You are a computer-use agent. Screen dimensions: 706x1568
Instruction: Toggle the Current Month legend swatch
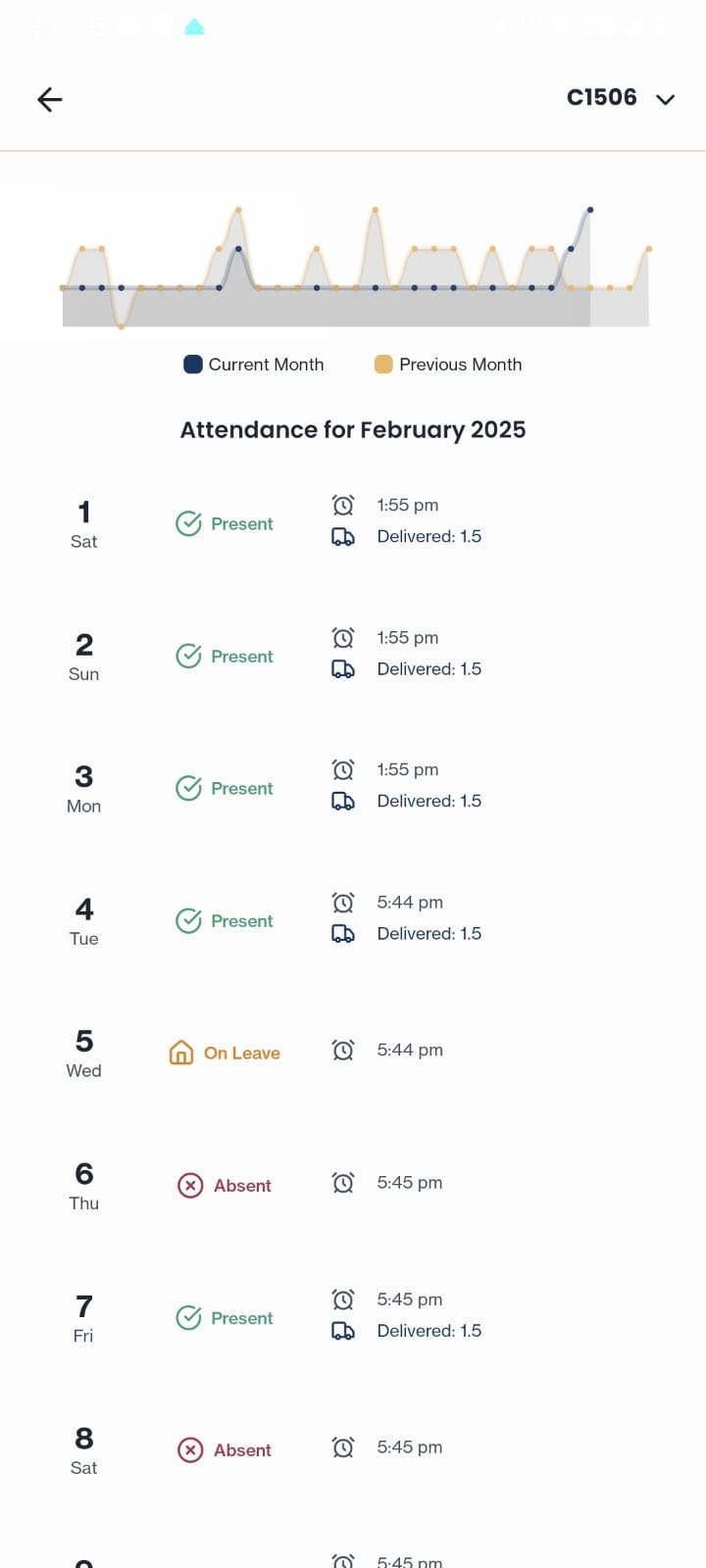193,365
